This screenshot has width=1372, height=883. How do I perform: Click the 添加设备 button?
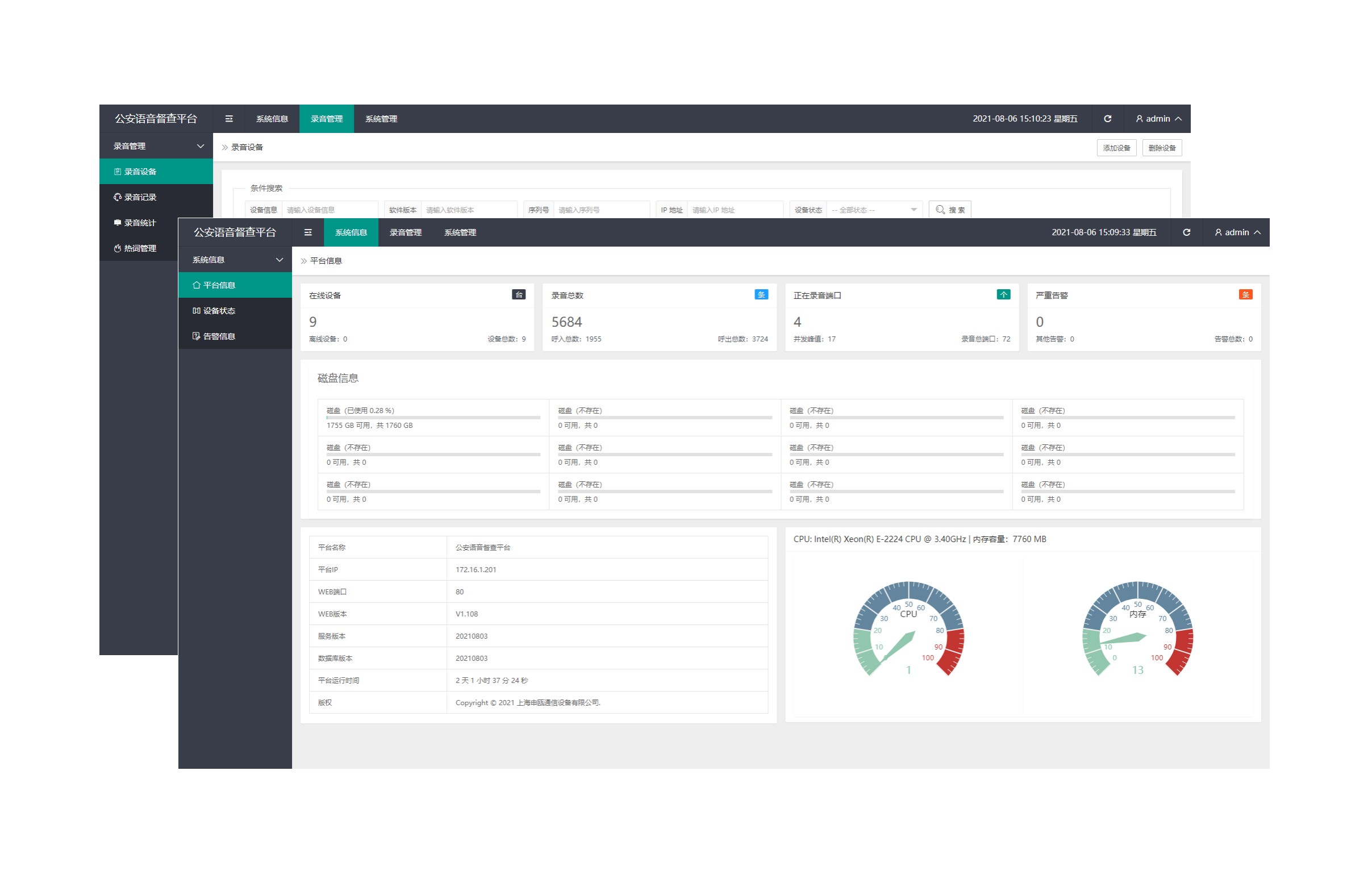point(1116,148)
